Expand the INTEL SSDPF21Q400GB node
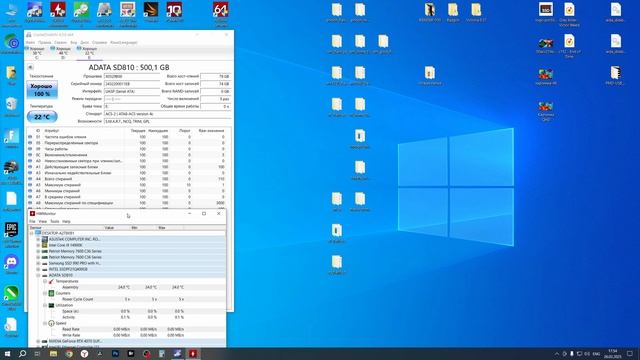This screenshot has width=640, height=360. (38, 269)
